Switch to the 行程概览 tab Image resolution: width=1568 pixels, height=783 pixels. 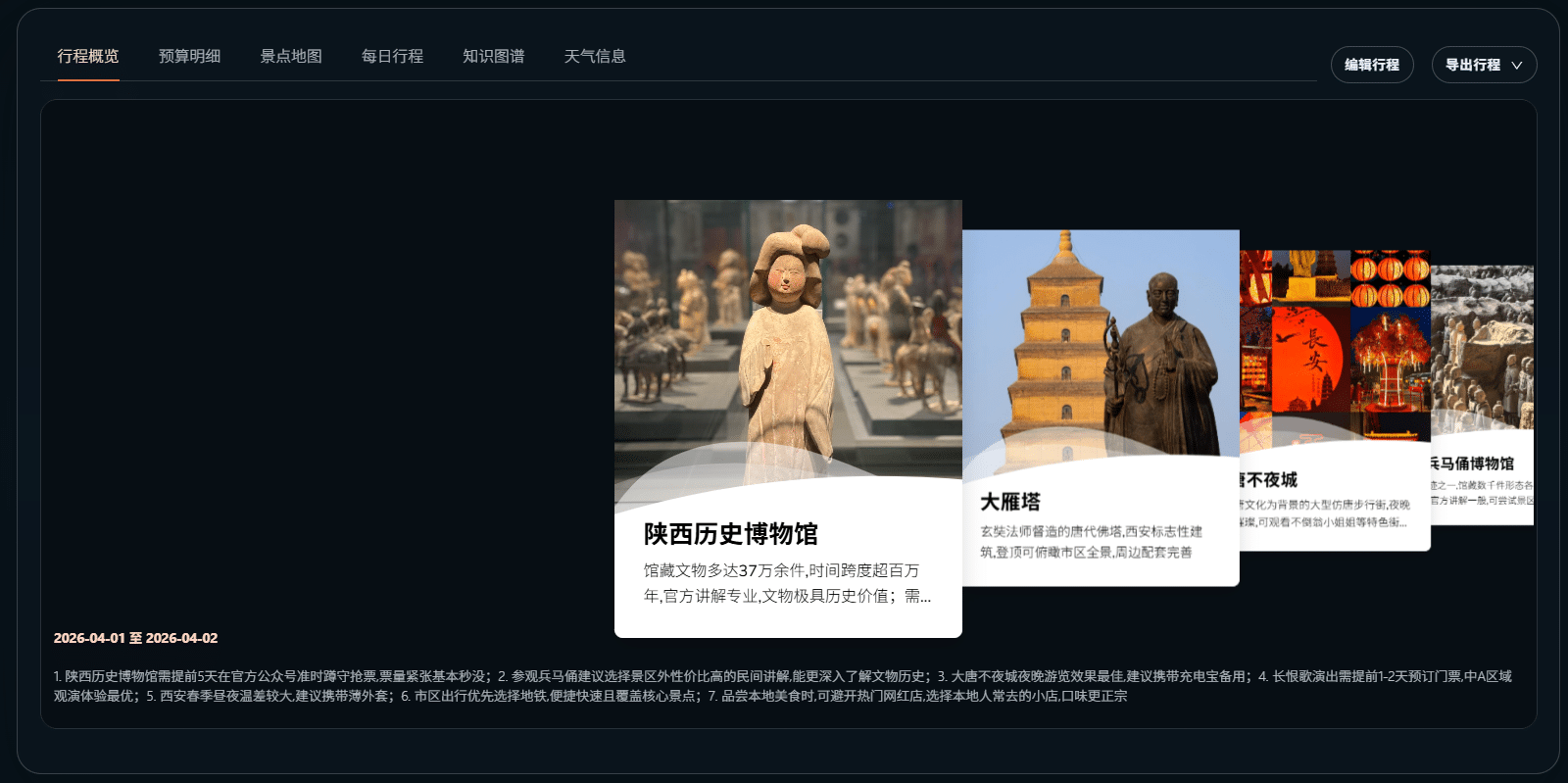point(88,57)
